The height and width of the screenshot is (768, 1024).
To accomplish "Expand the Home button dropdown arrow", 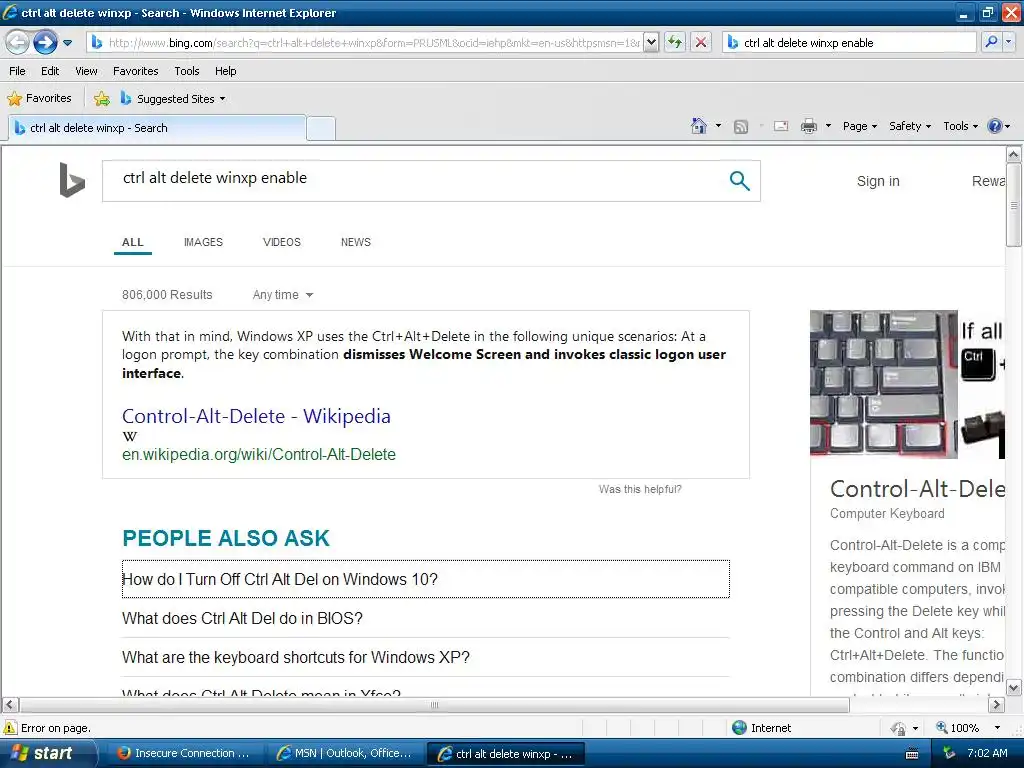I will [718, 126].
